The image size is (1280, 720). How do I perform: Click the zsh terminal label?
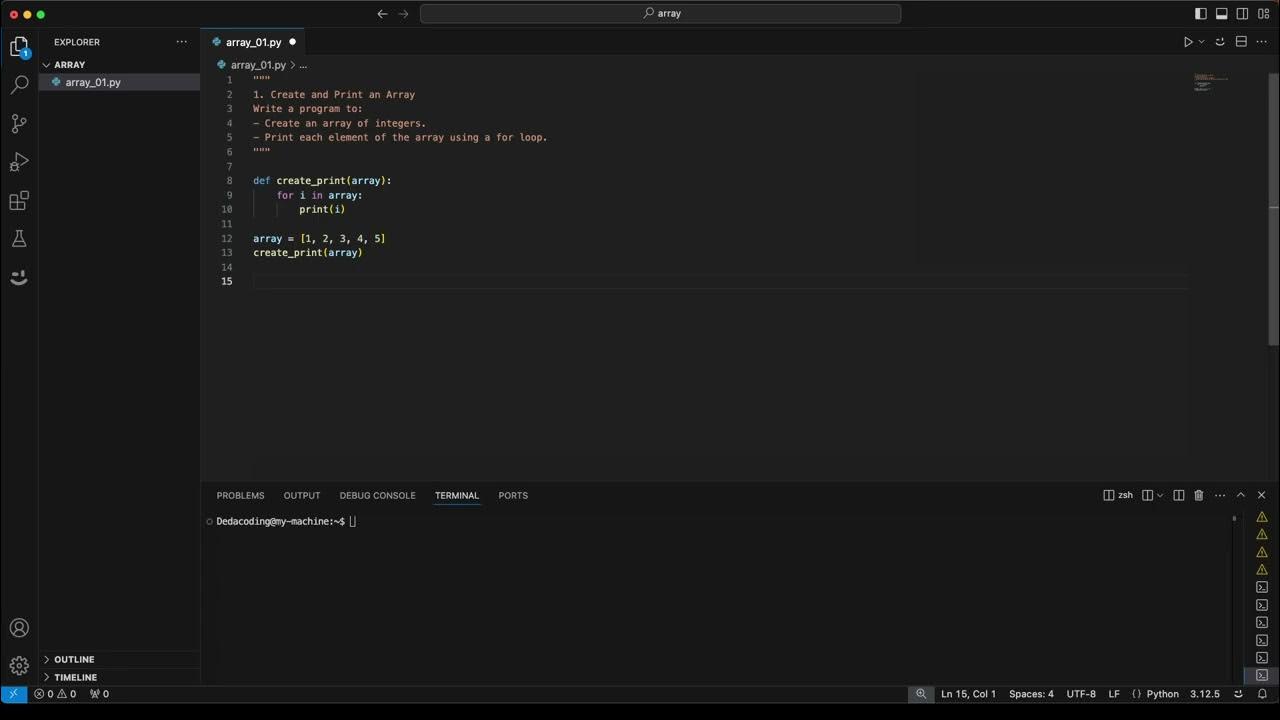click(1118, 495)
